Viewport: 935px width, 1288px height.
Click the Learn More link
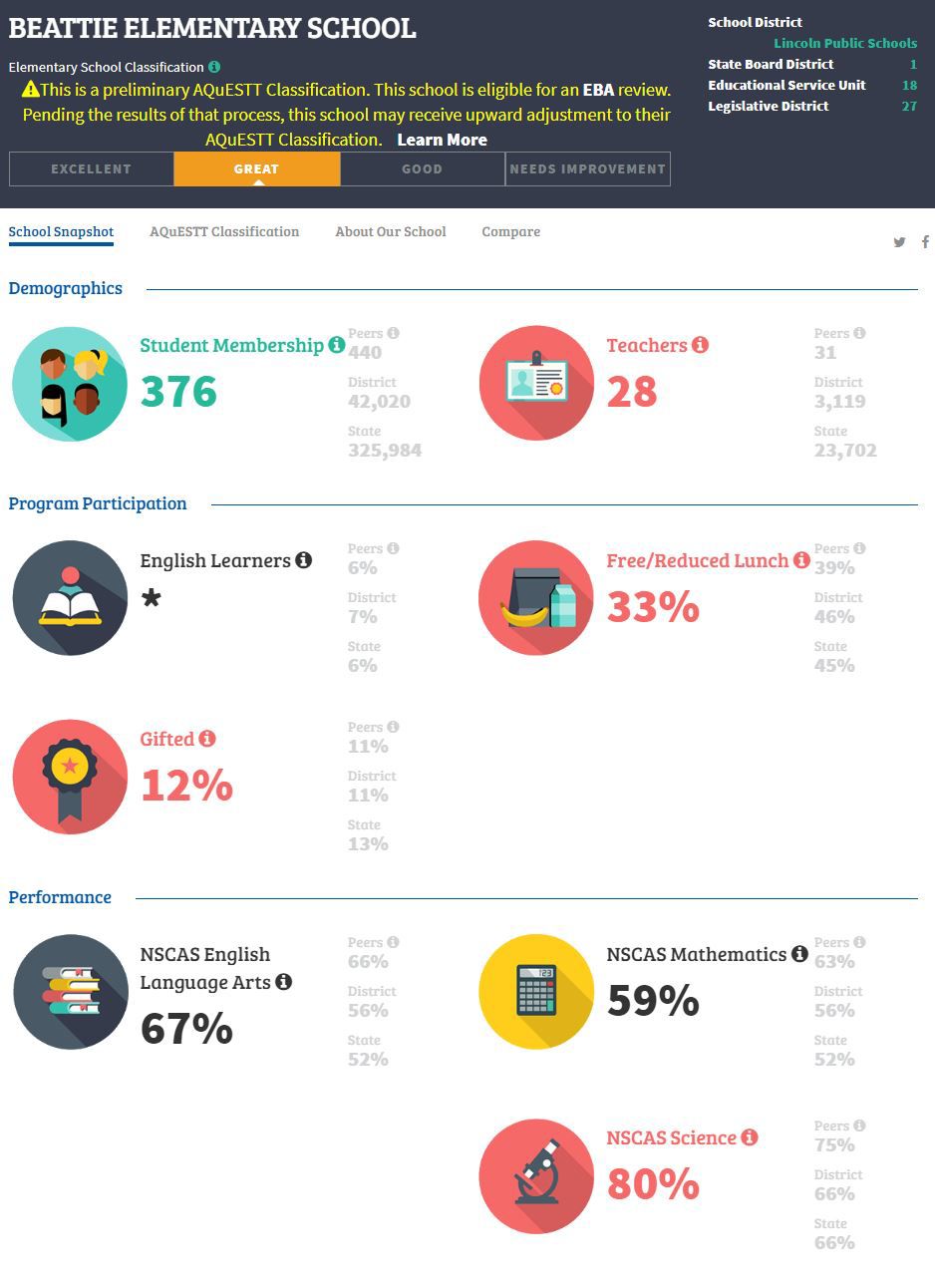[x=442, y=140]
